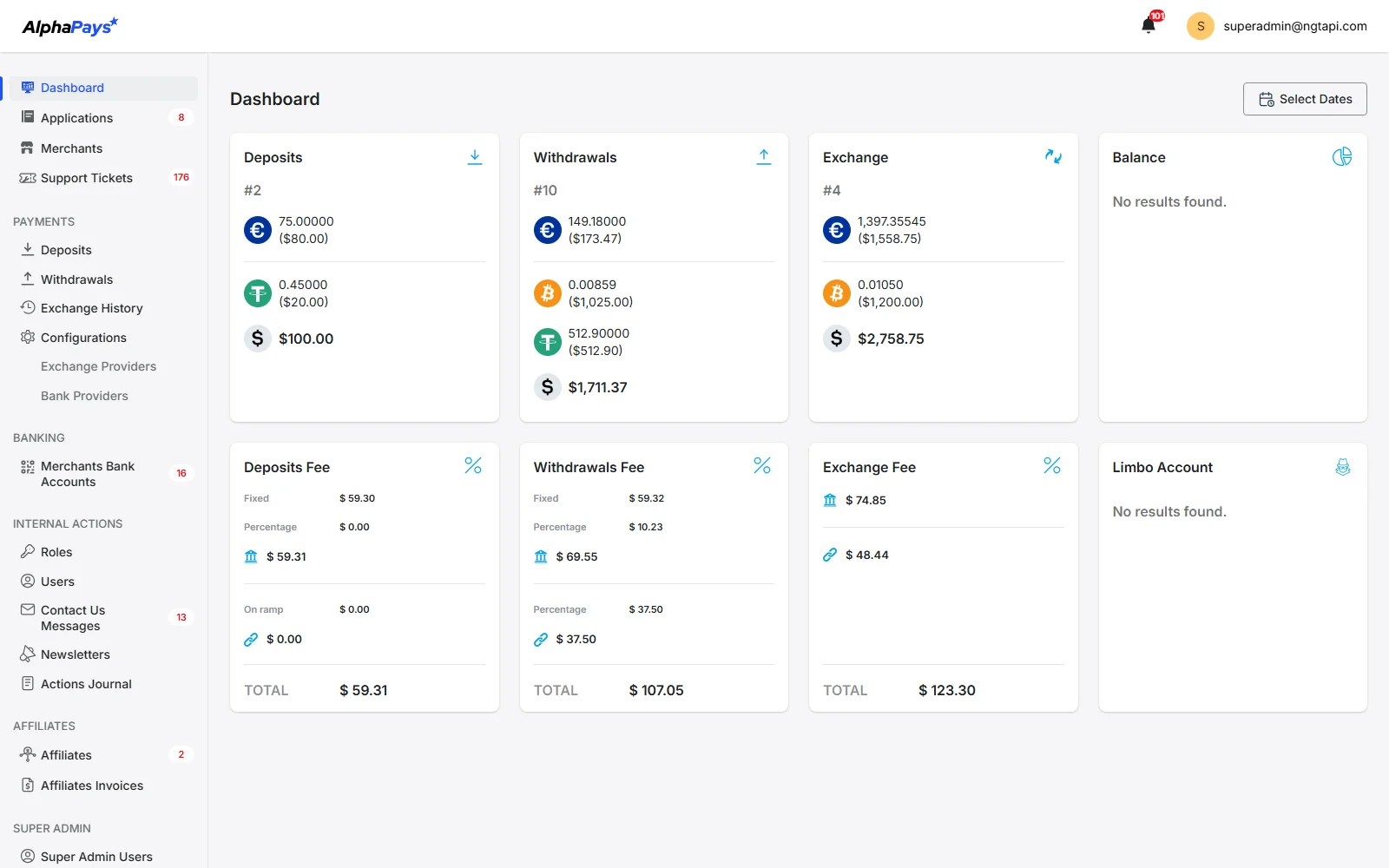Click the user avatar with letter S
This screenshot has width=1389, height=868.
[1201, 26]
